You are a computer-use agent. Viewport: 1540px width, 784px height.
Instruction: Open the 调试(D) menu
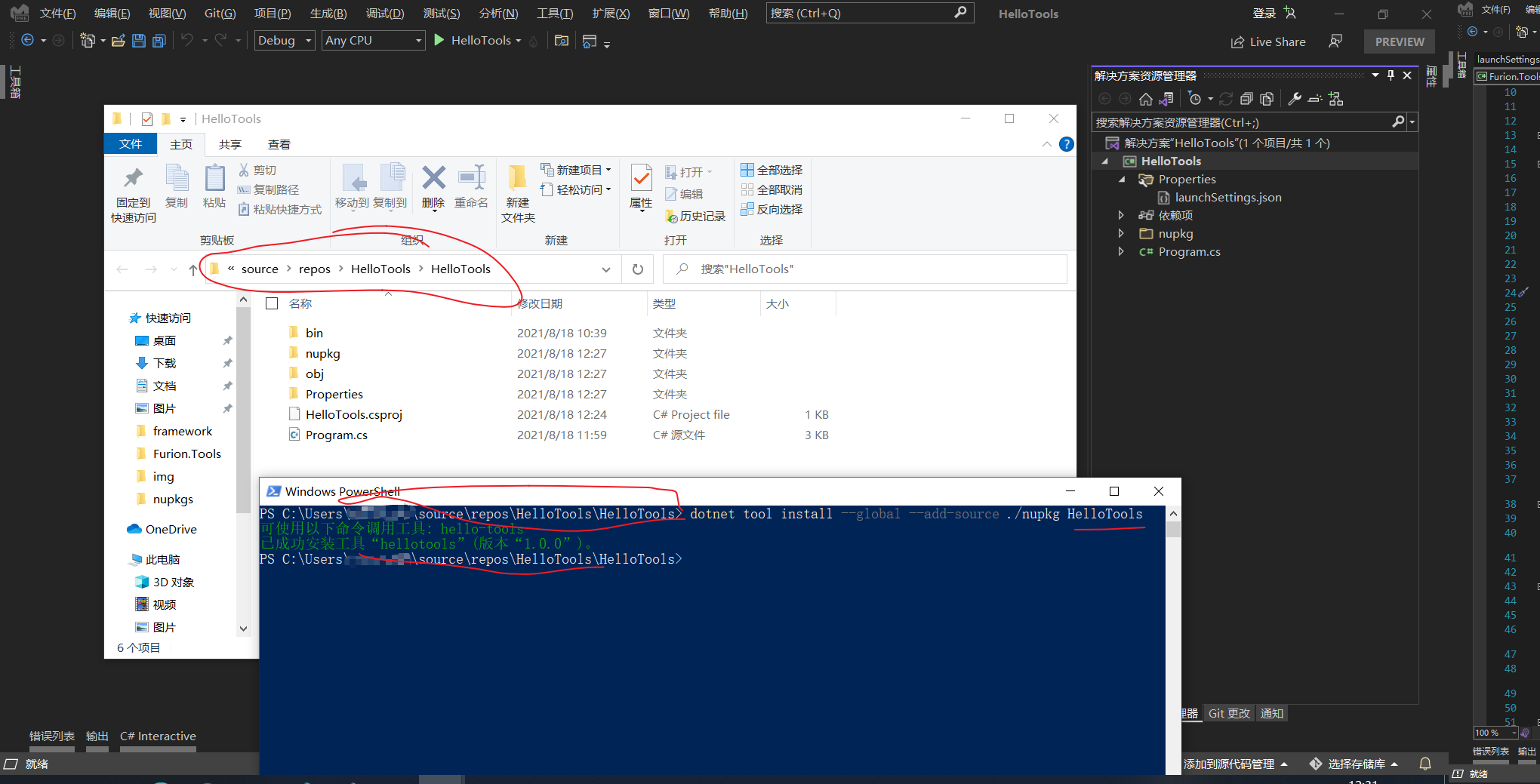coord(385,14)
